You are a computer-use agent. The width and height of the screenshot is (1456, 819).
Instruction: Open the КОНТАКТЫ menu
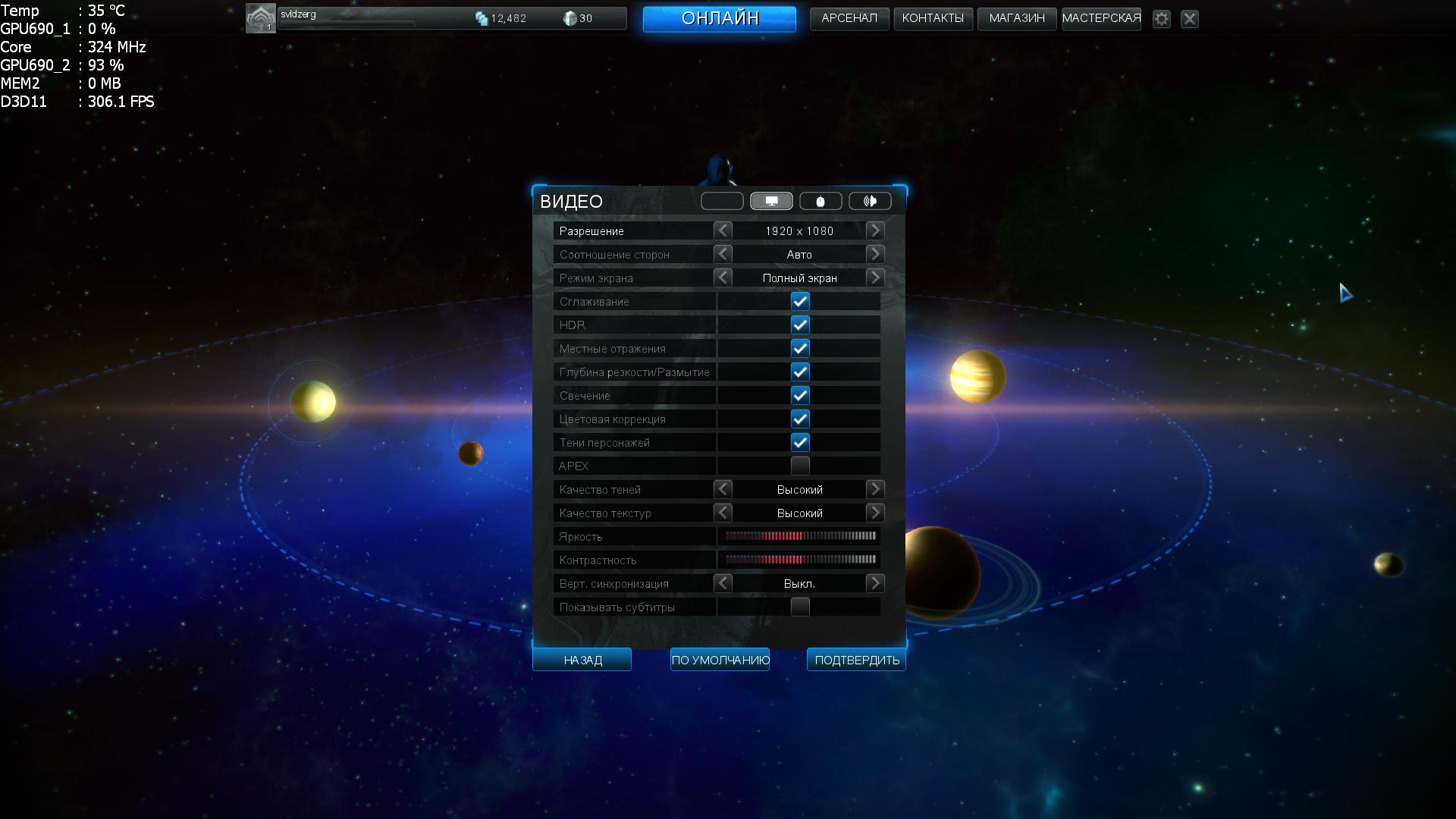tap(933, 18)
